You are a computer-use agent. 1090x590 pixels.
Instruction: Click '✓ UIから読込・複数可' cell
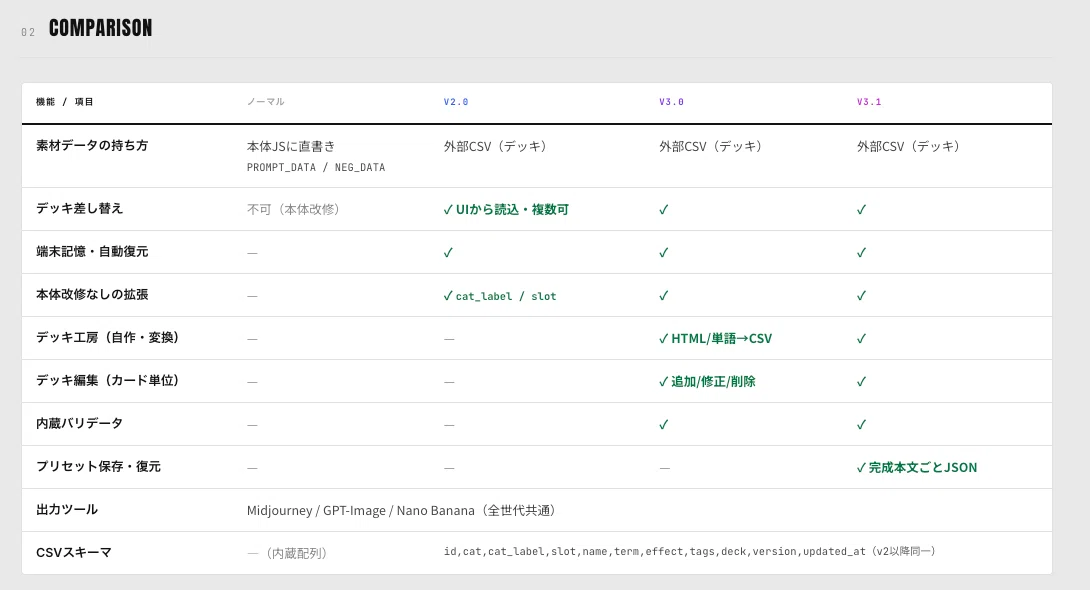pyautogui.click(x=506, y=209)
